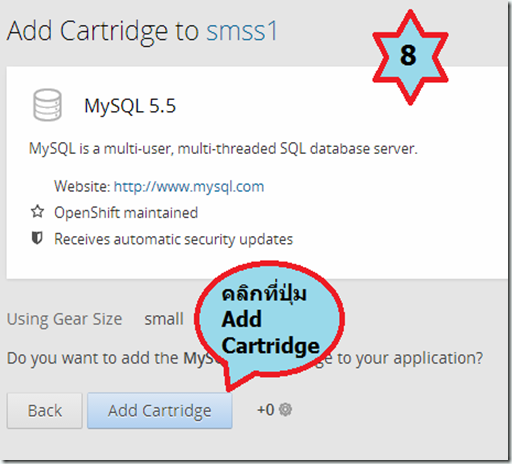Image resolution: width=512 pixels, height=464 pixels.
Task: Confirm with the Add Cartridge button
Action: point(160,411)
